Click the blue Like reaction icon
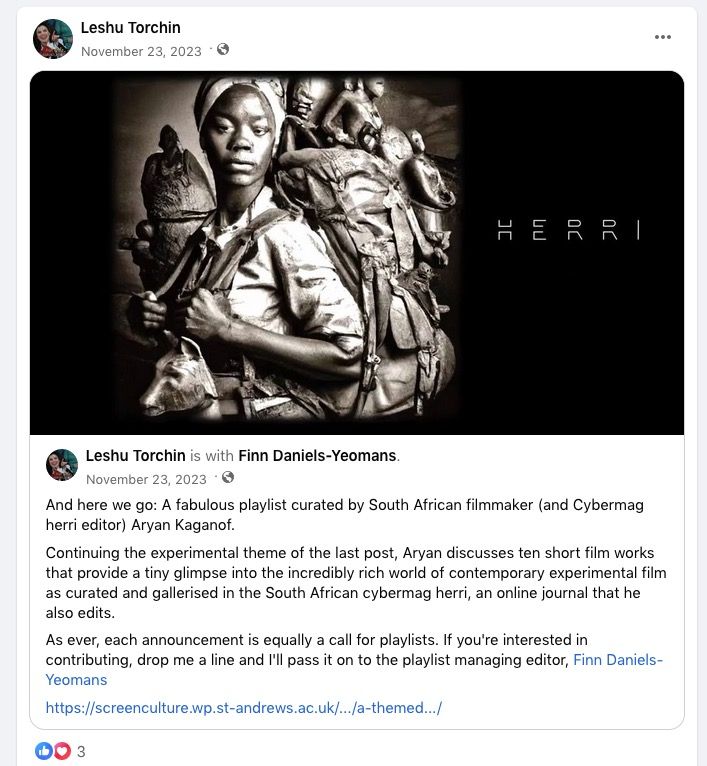The width and height of the screenshot is (707, 766). 44,751
